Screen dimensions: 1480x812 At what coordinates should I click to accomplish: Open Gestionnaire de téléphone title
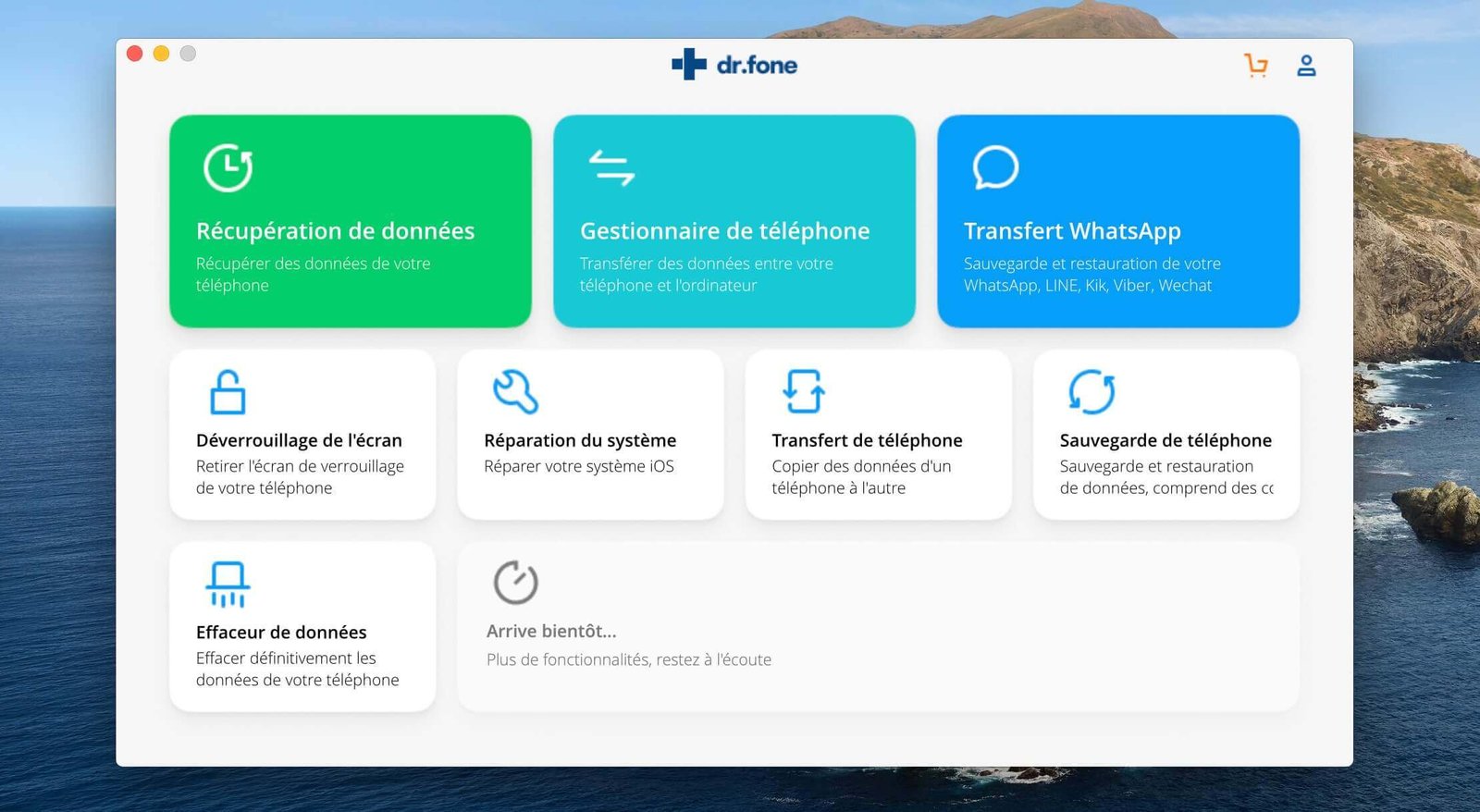724,231
